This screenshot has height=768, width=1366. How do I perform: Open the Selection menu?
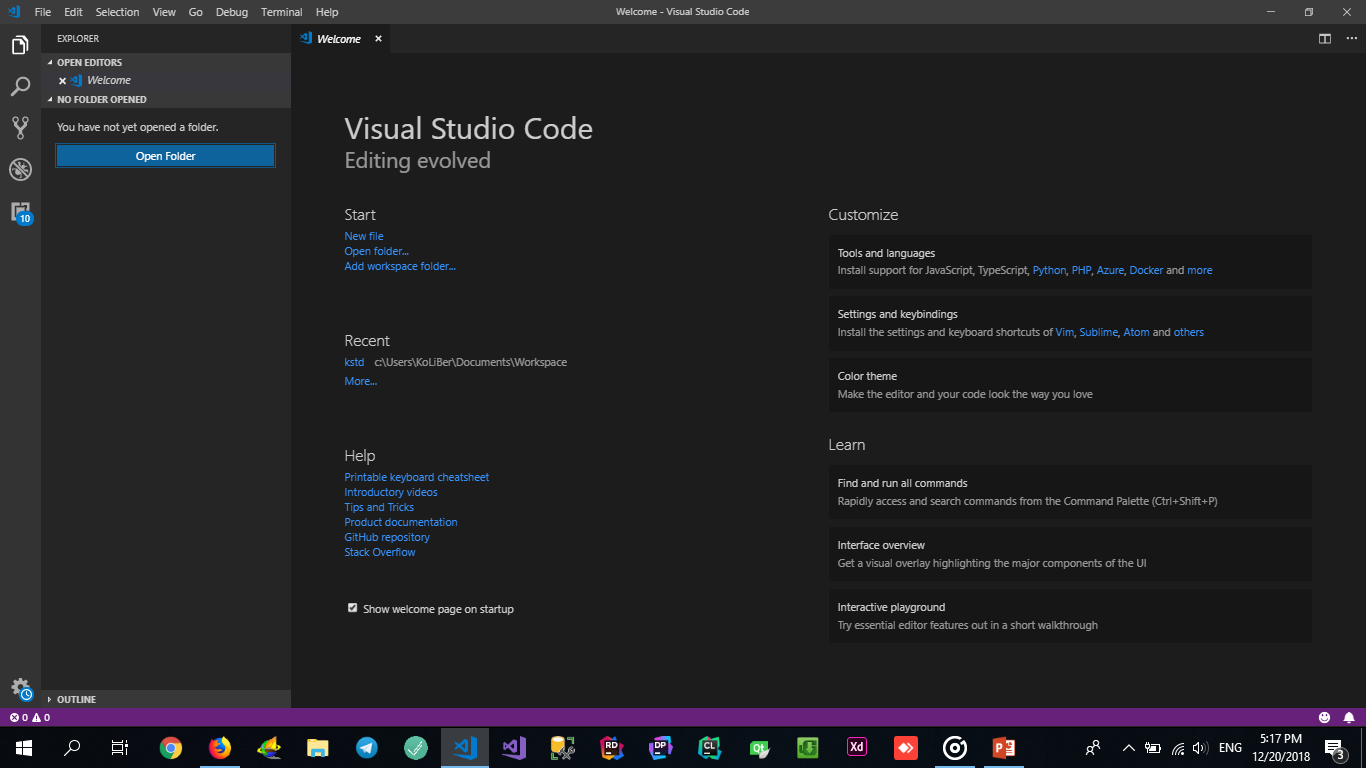click(x=117, y=12)
